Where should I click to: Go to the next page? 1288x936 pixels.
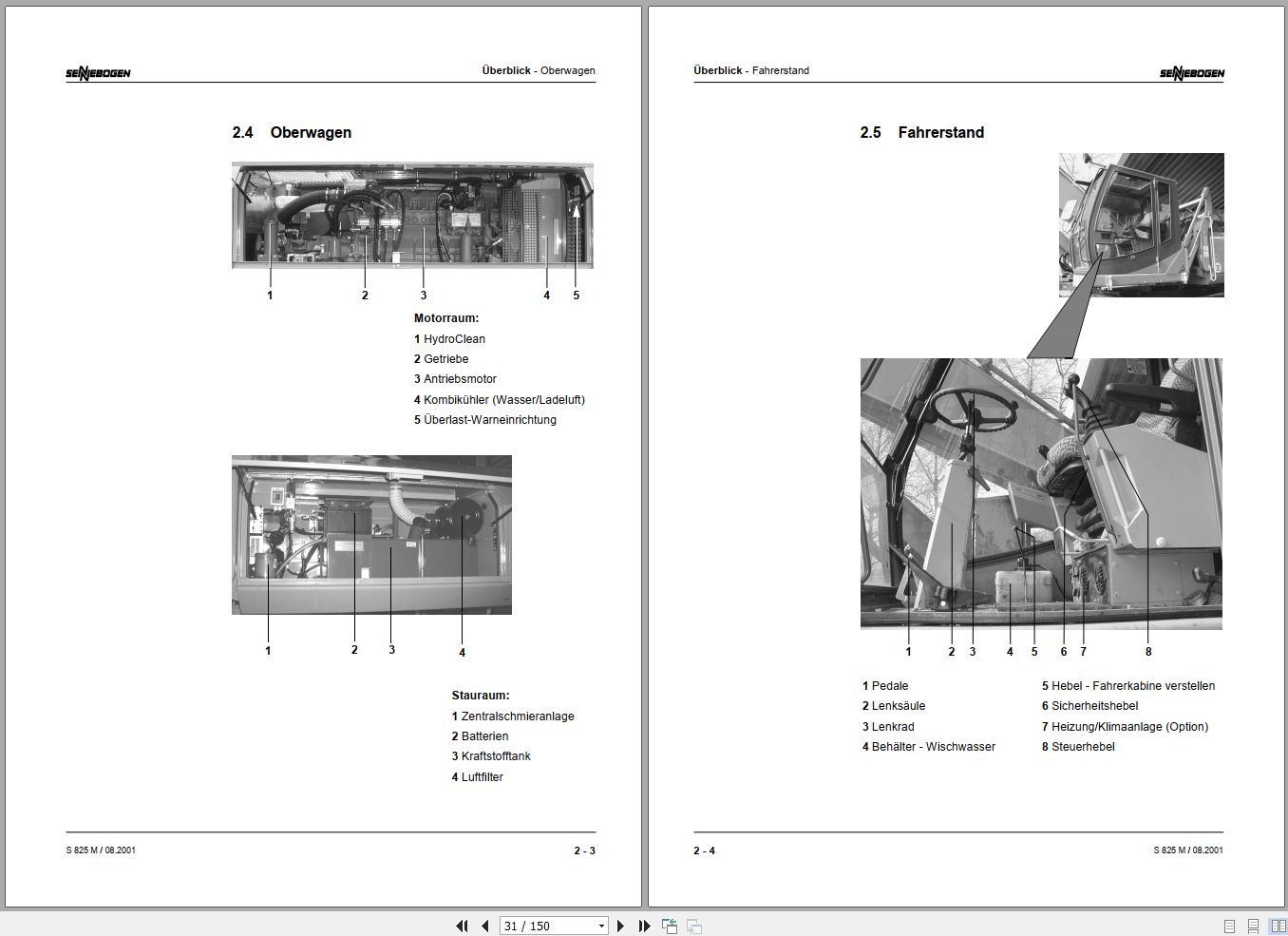click(x=621, y=926)
